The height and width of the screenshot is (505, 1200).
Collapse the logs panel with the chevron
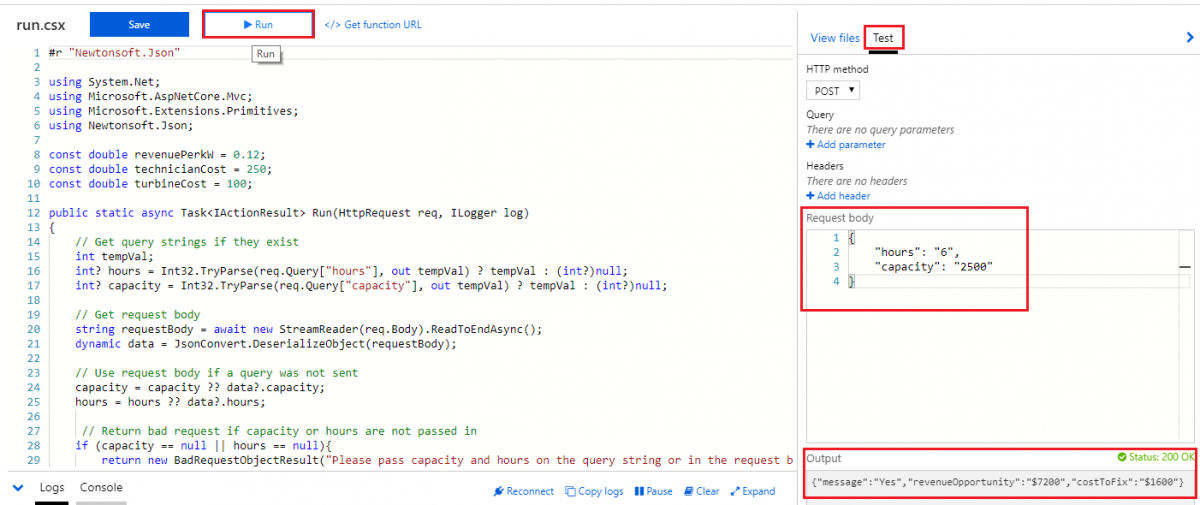coord(18,488)
